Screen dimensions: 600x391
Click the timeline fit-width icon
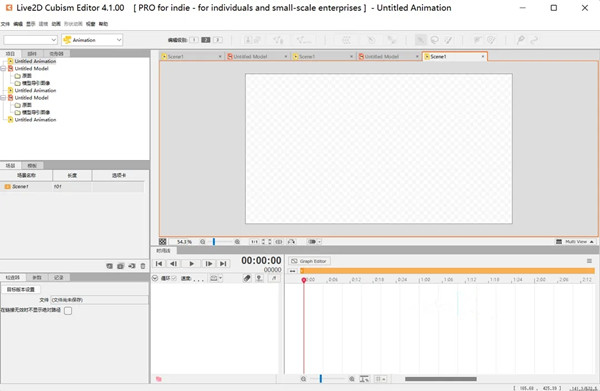[364, 379]
